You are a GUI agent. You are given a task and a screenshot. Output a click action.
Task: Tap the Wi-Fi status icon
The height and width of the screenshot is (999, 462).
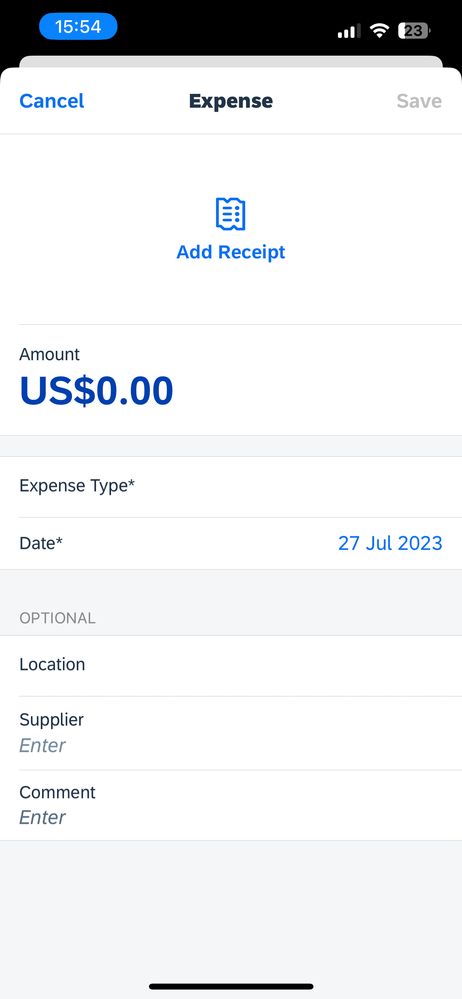tap(380, 30)
